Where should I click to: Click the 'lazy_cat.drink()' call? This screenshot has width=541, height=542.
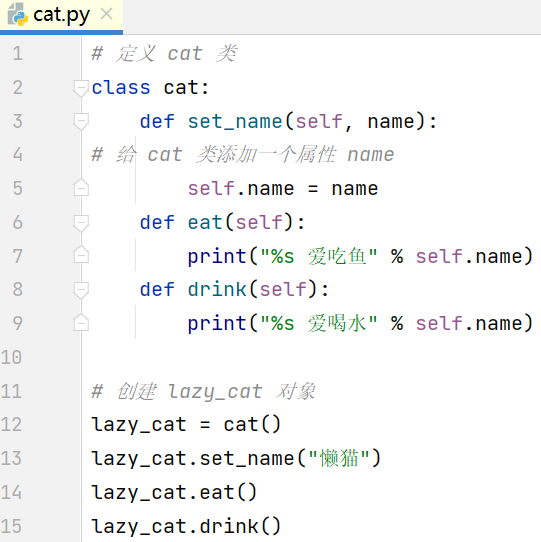click(186, 526)
